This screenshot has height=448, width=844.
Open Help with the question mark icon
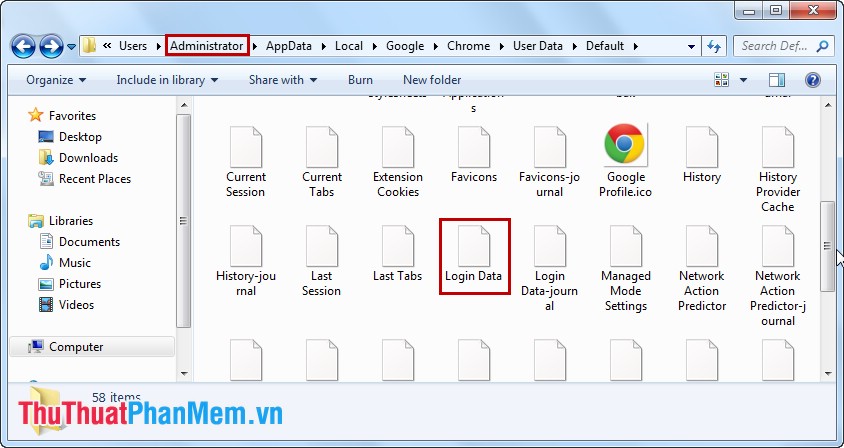point(813,80)
